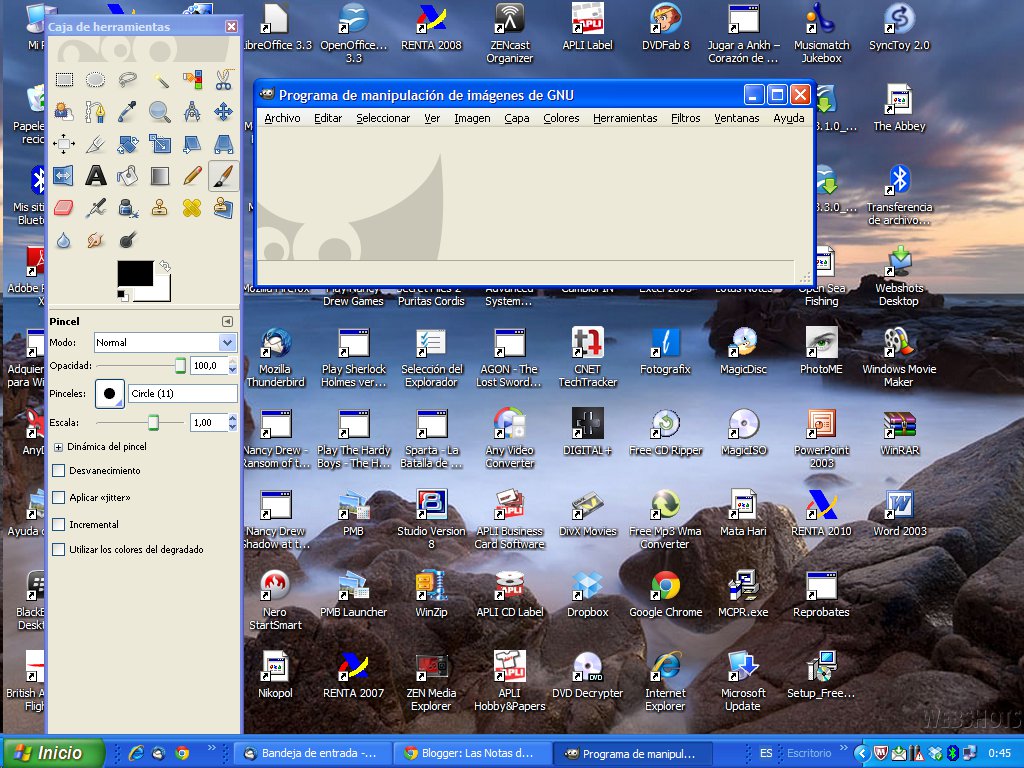The image size is (1024, 768).
Task: Select the Paintbrush tool
Action: pos(223,176)
